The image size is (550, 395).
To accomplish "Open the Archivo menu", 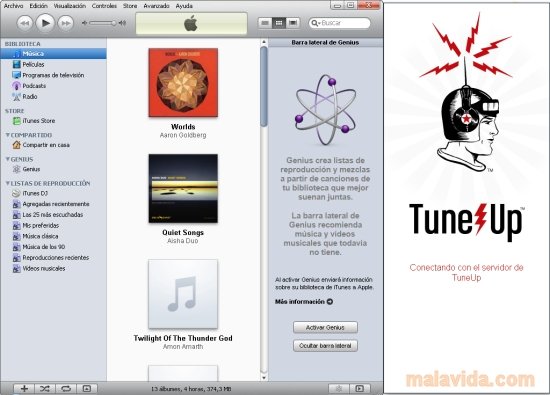I will 13,6.
